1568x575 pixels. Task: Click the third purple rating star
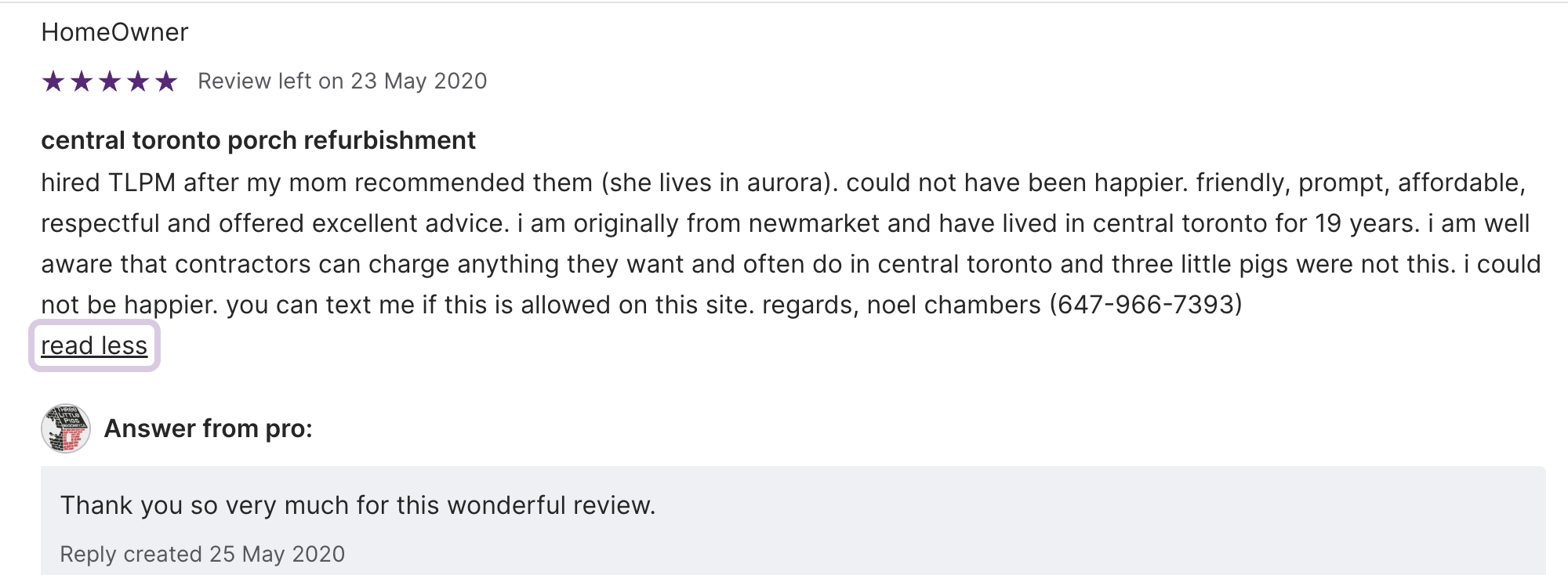point(110,81)
